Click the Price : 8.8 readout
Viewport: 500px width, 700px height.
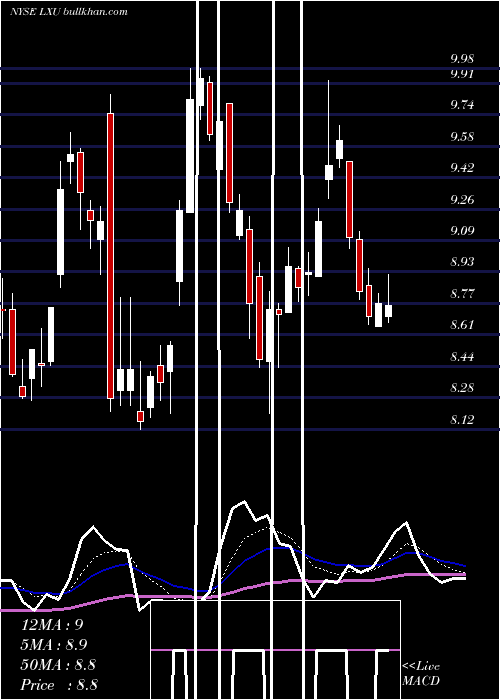click(x=59, y=685)
